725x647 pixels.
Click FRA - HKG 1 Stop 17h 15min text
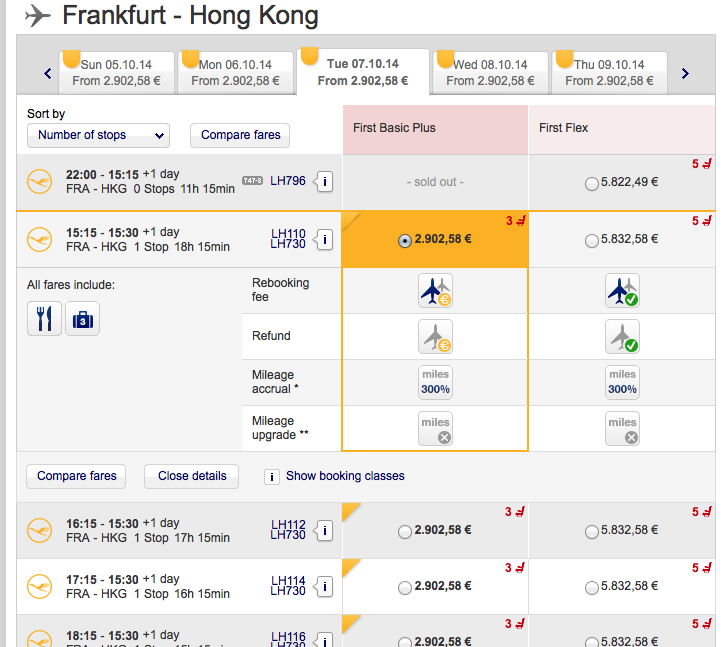point(148,538)
